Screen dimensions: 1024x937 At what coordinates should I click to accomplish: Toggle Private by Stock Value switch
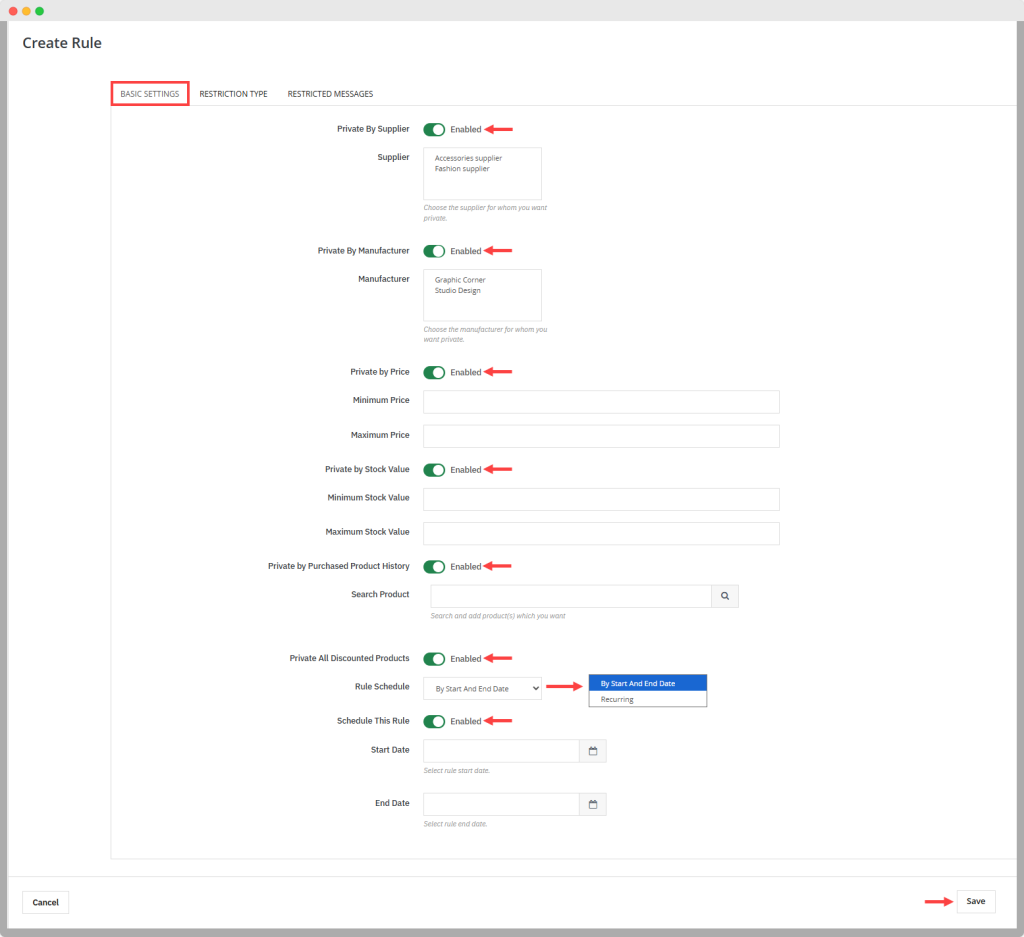(x=434, y=469)
